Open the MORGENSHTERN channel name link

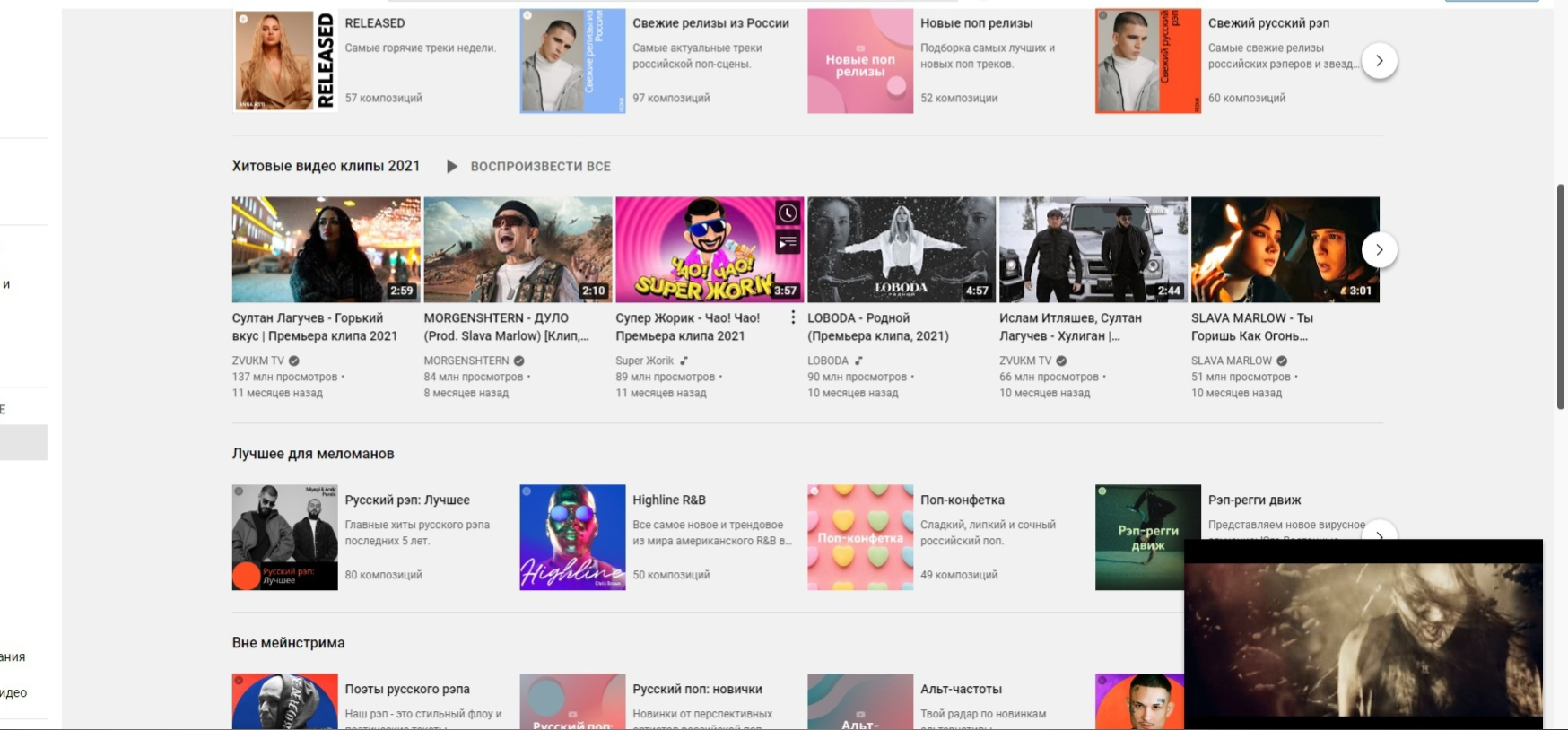(x=466, y=361)
